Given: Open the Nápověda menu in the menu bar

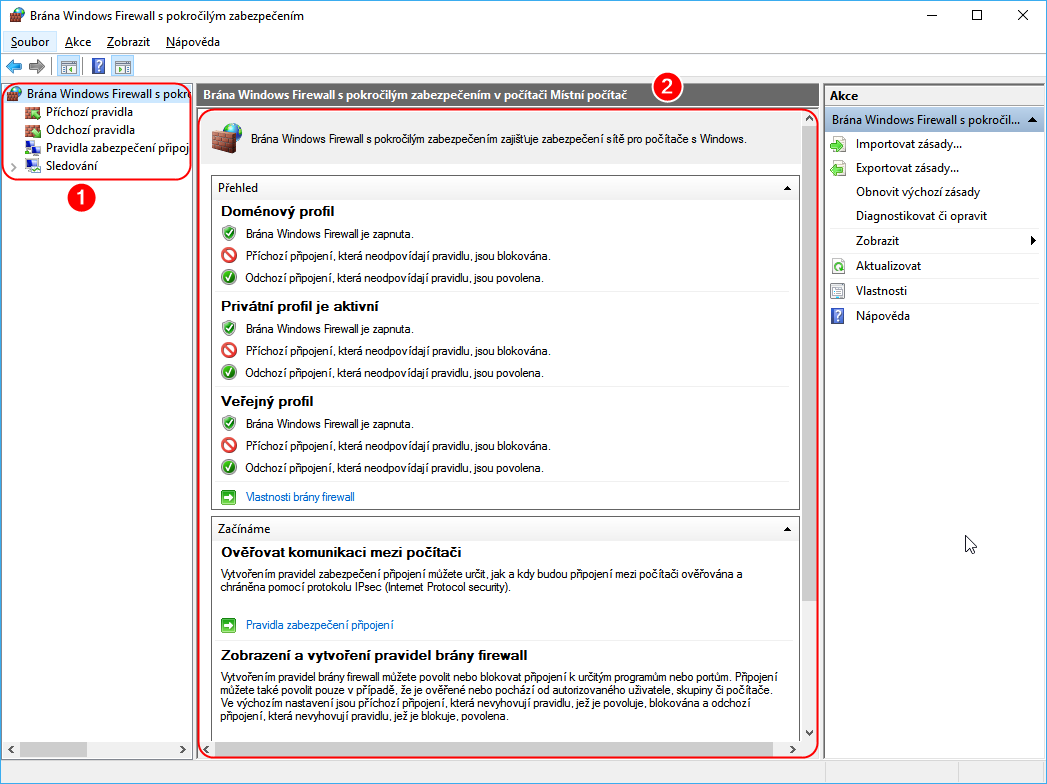Looking at the screenshot, I should pos(193,42).
